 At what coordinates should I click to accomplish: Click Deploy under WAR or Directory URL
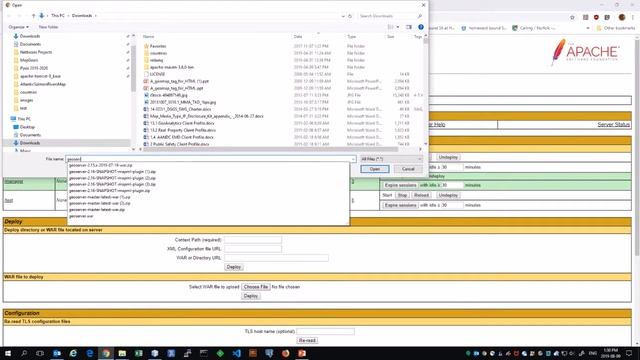point(233,267)
